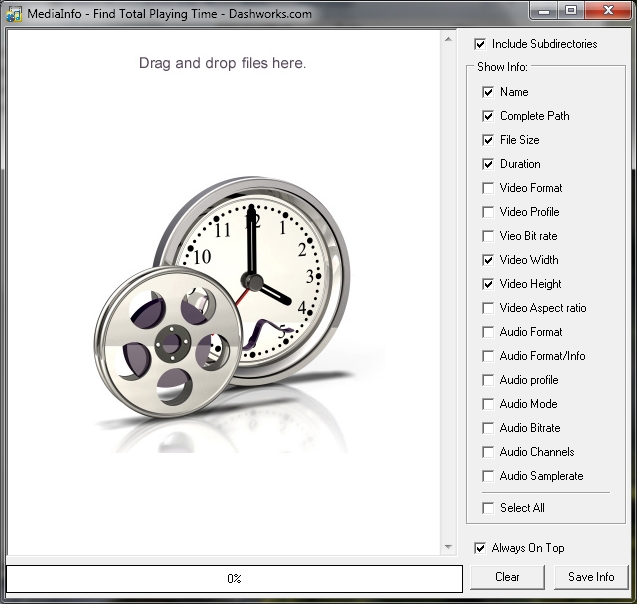Toggle the Include Subdirectories checkbox
Viewport: 637px width, 604px height.
[x=481, y=44]
